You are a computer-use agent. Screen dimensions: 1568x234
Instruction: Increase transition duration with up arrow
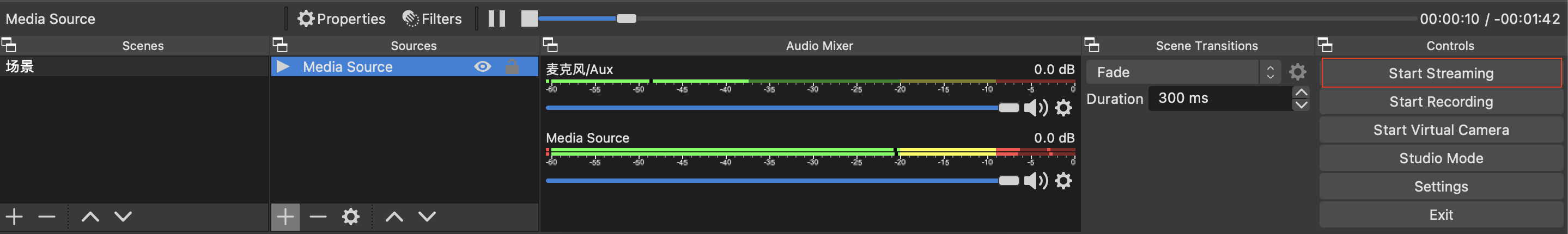pos(1301,93)
